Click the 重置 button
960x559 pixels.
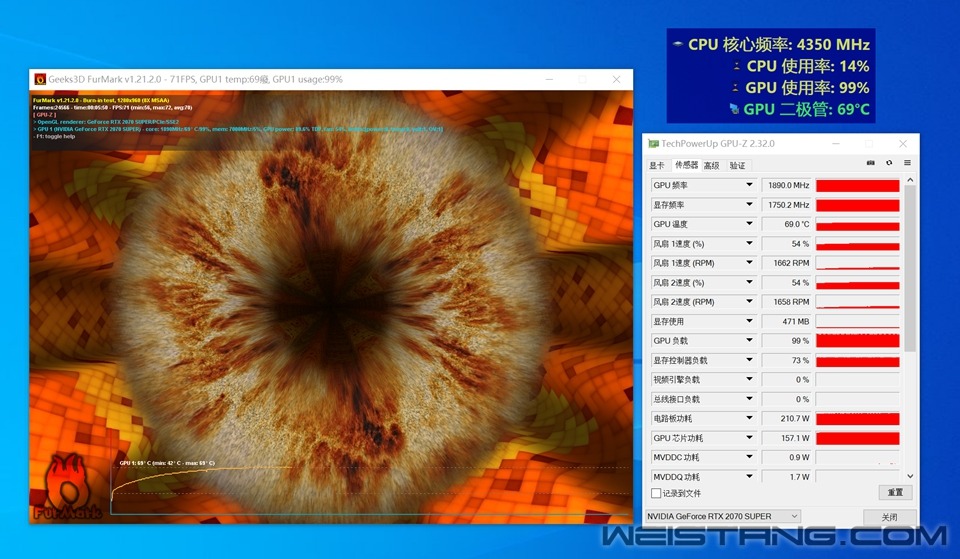(x=895, y=493)
